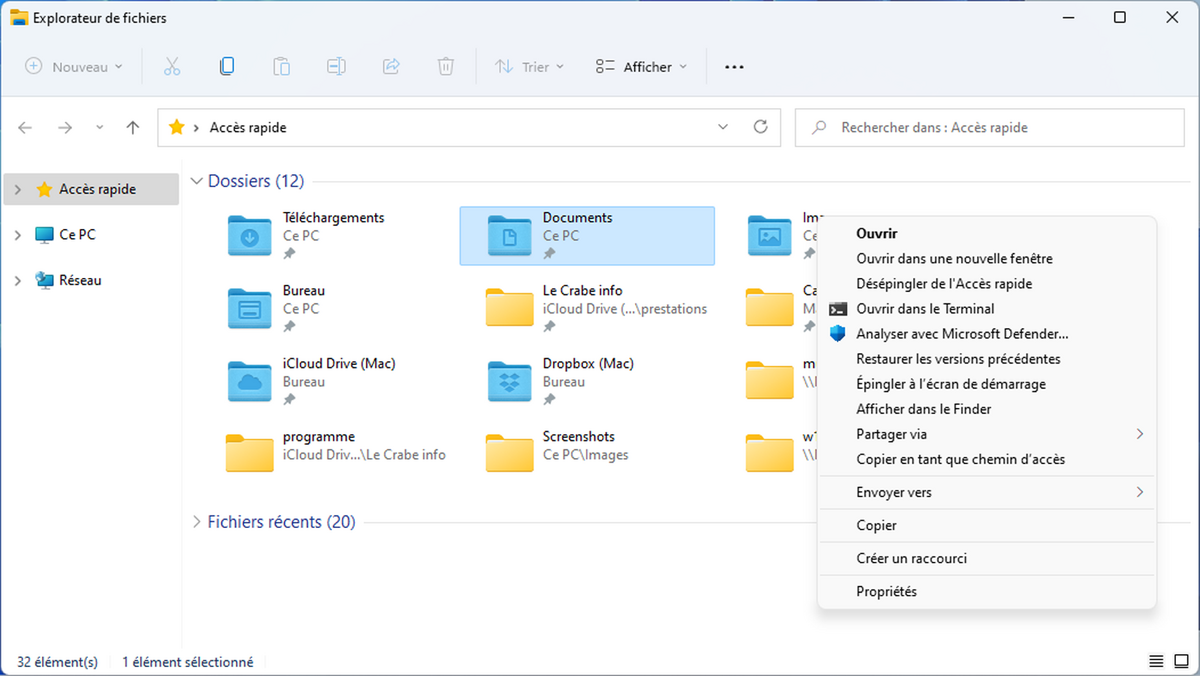This screenshot has width=1200, height=676.
Task: Choose Copier en tant que chemin d'accès
Action: pyautogui.click(x=987, y=459)
